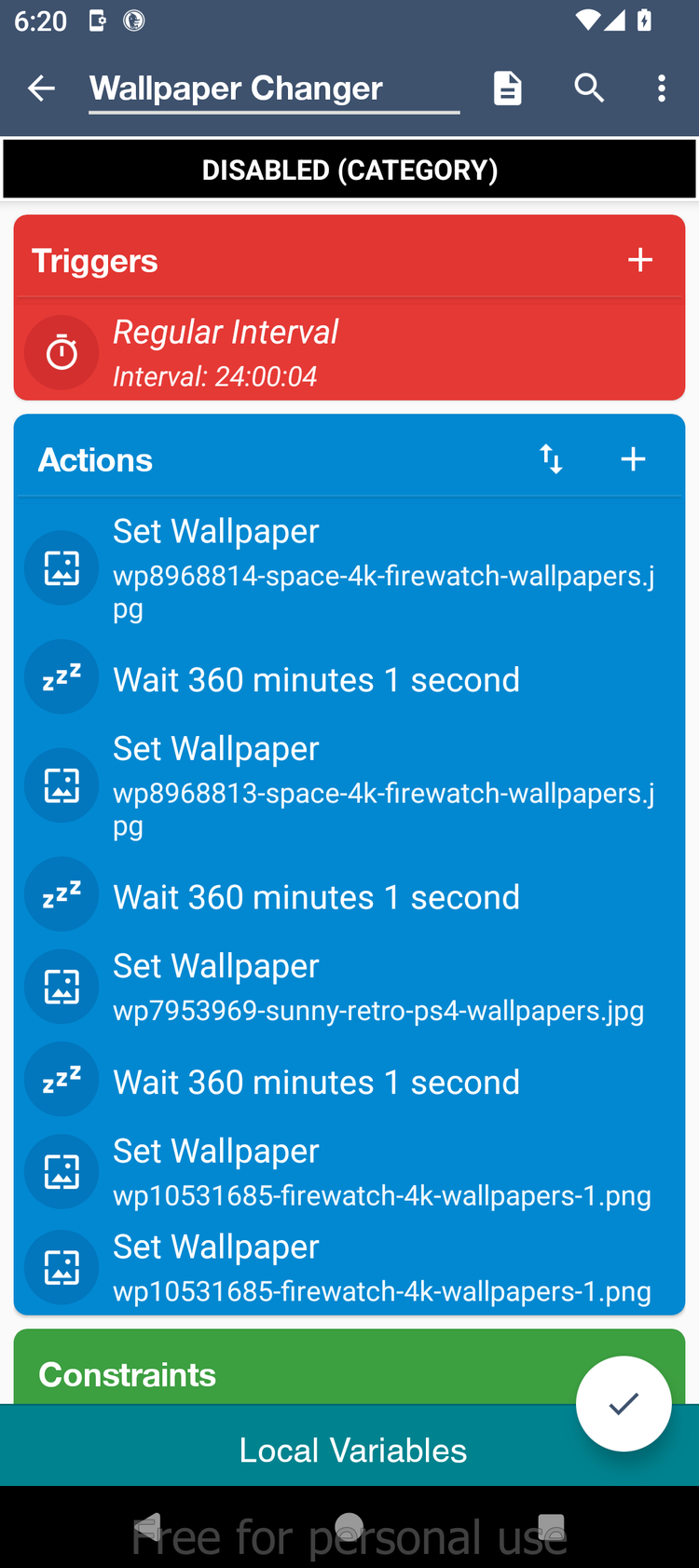This screenshot has width=699, height=1568.
Task: Tap the DISABLED (CATEGORY) banner
Action: (349, 170)
